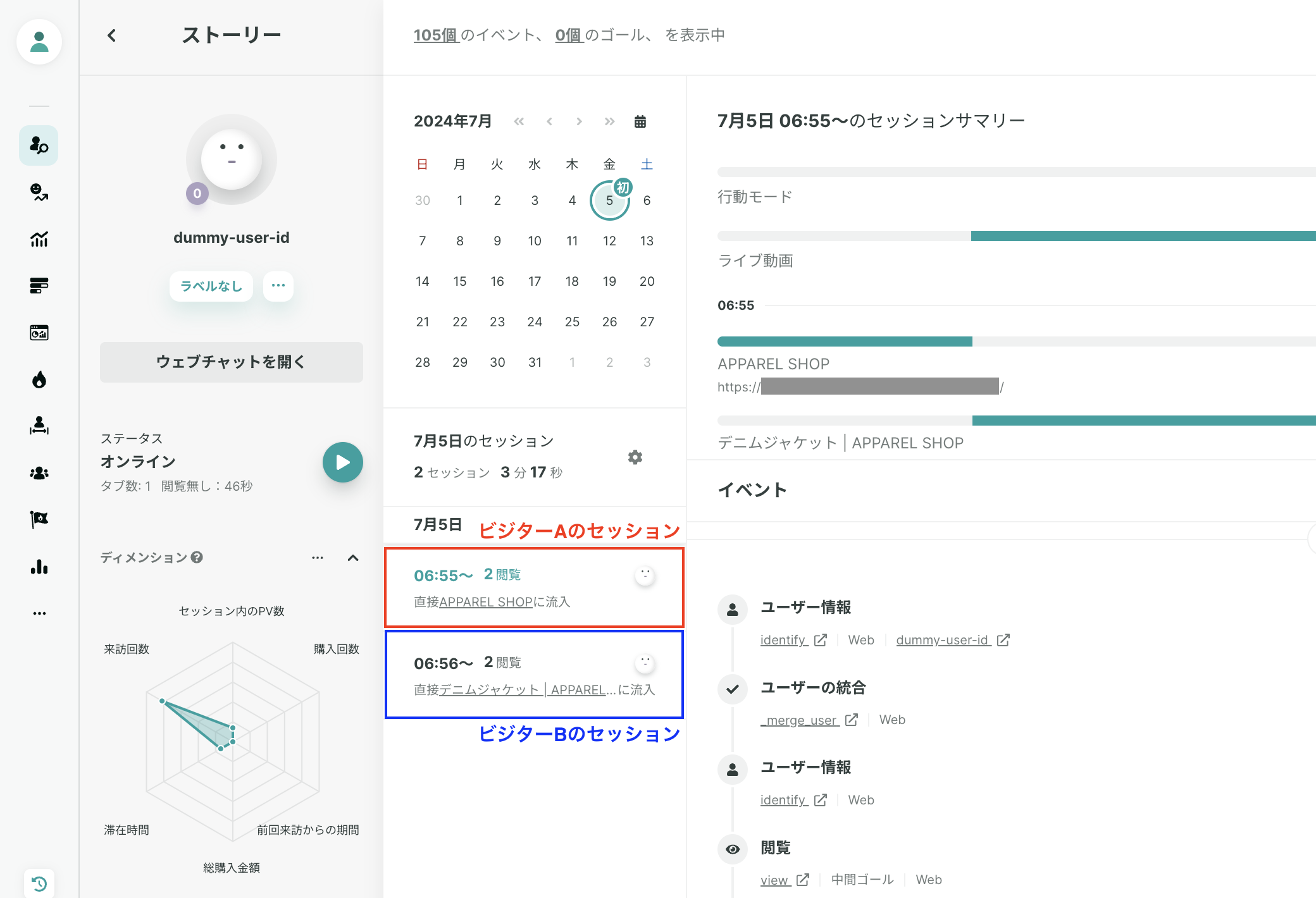
Task: Click the ラベルなし label button
Action: [x=211, y=286]
